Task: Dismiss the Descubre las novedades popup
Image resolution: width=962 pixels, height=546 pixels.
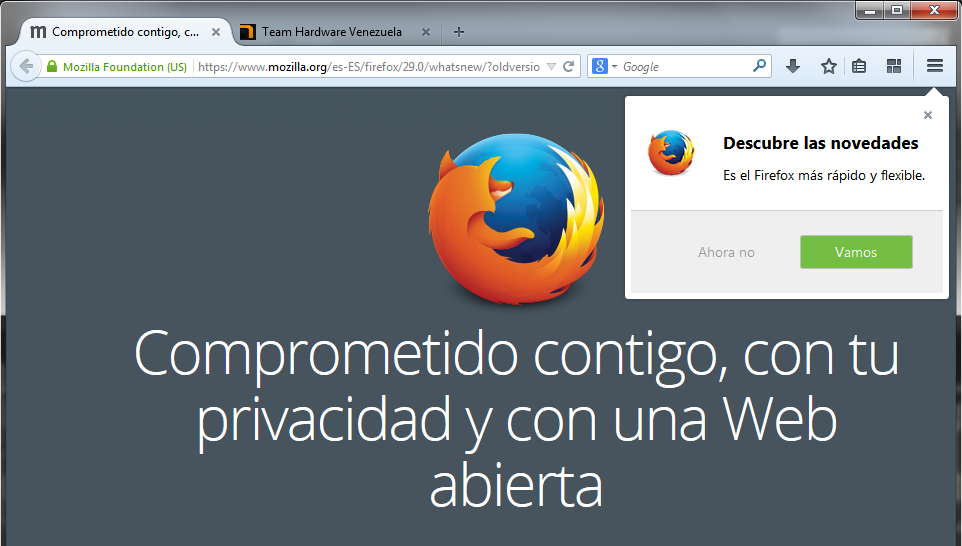Action: coord(928,115)
